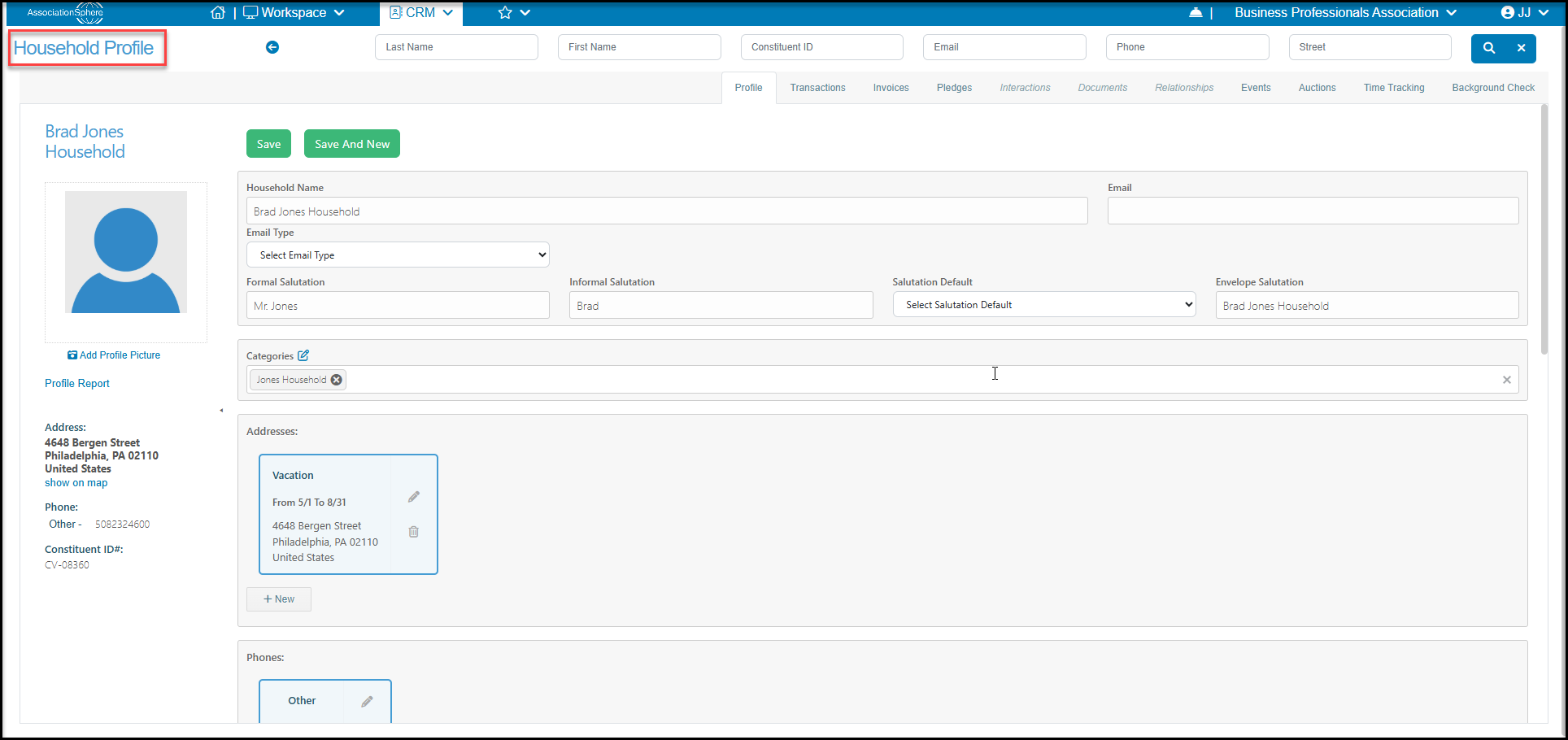Delete the Vacation address with trash icon
Screen dimensions: 1568x740
[x=414, y=532]
